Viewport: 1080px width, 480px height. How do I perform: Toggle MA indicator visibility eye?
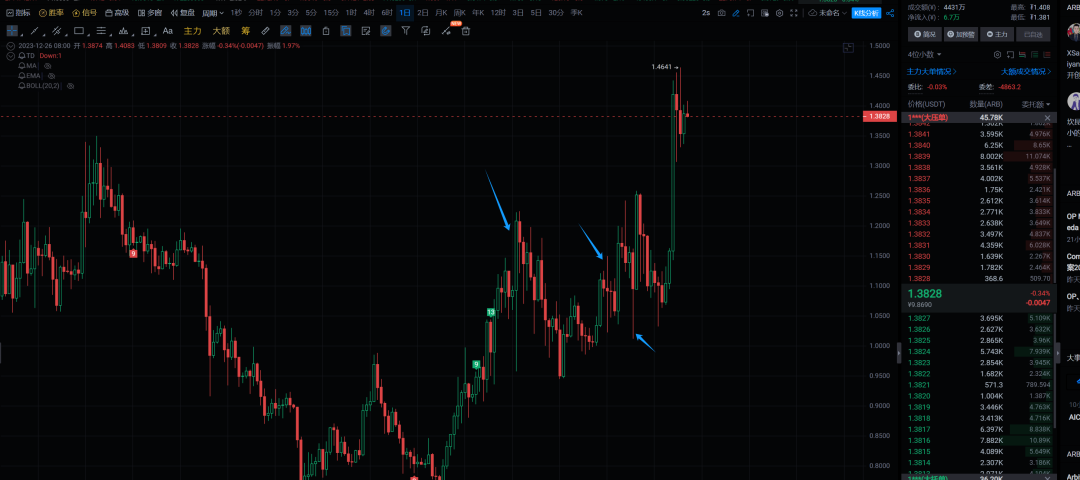click(x=48, y=65)
